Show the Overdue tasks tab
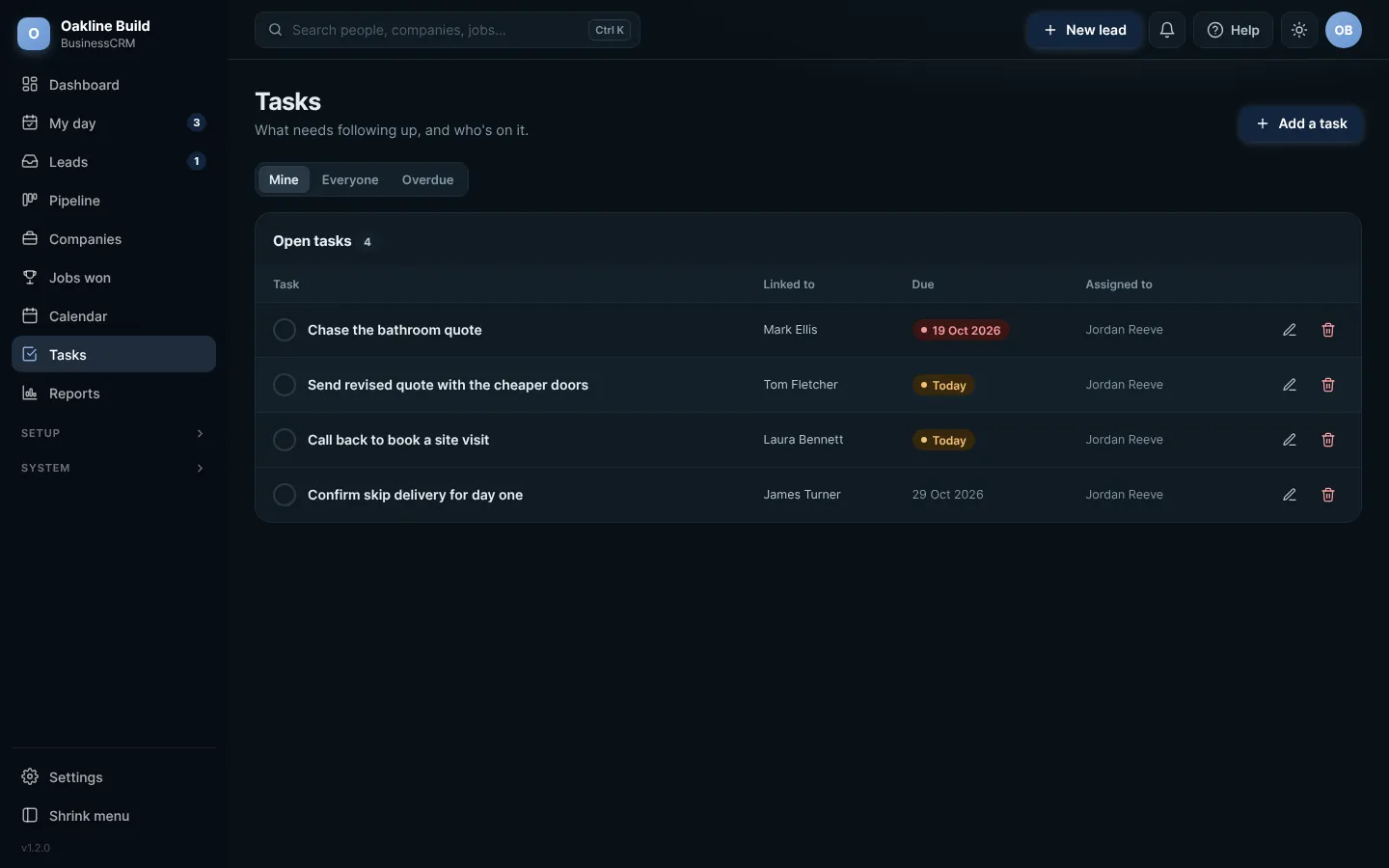The width and height of the screenshot is (1389, 868). [x=427, y=179]
